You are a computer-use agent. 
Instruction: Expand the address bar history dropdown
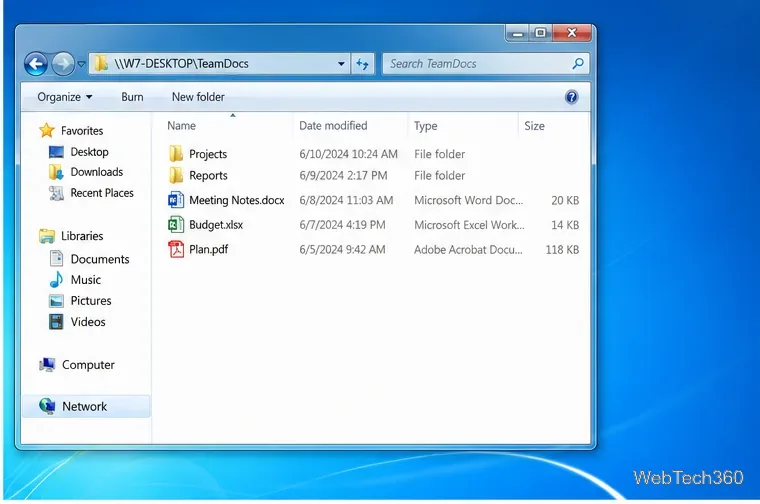coord(341,64)
